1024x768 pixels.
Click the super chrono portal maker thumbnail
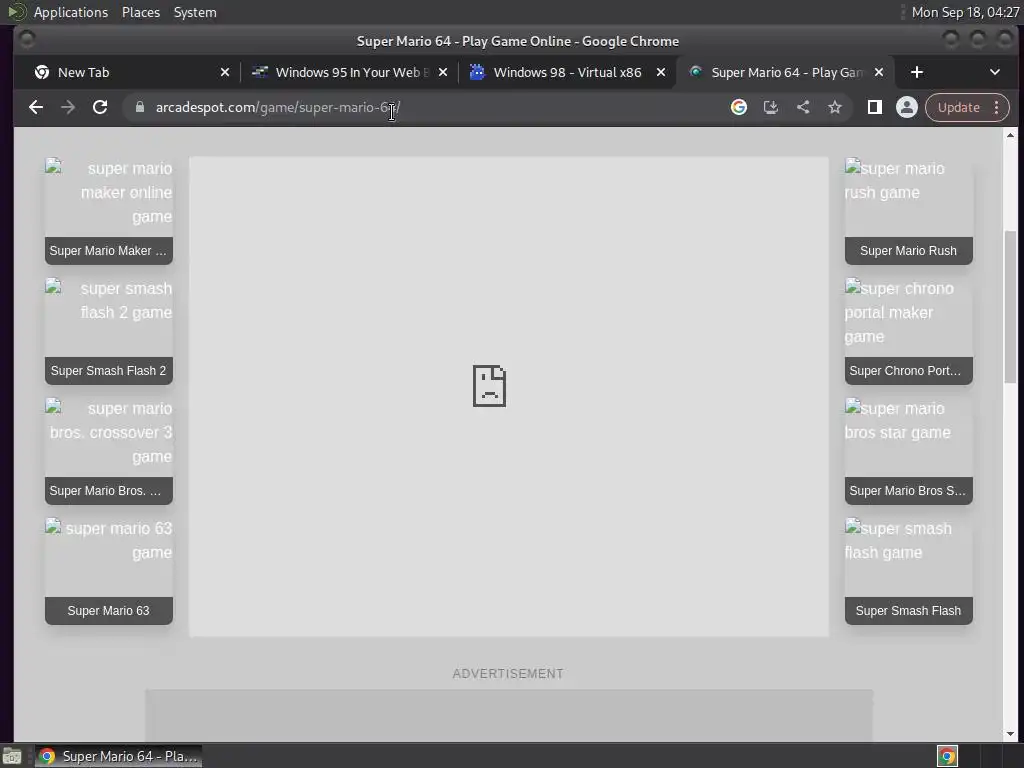click(x=908, y=317)
